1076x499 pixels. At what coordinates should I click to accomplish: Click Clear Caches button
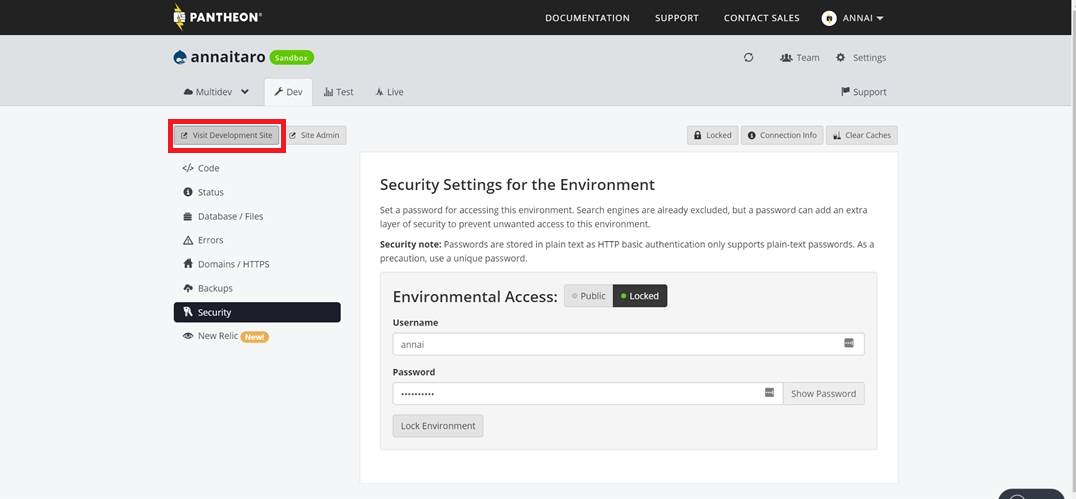(x=862, y=135)
